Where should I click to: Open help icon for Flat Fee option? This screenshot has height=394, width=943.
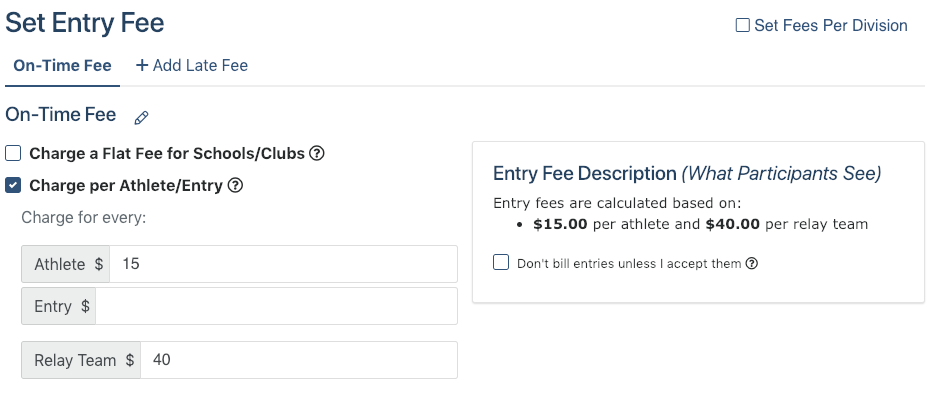tap(317, 153)
